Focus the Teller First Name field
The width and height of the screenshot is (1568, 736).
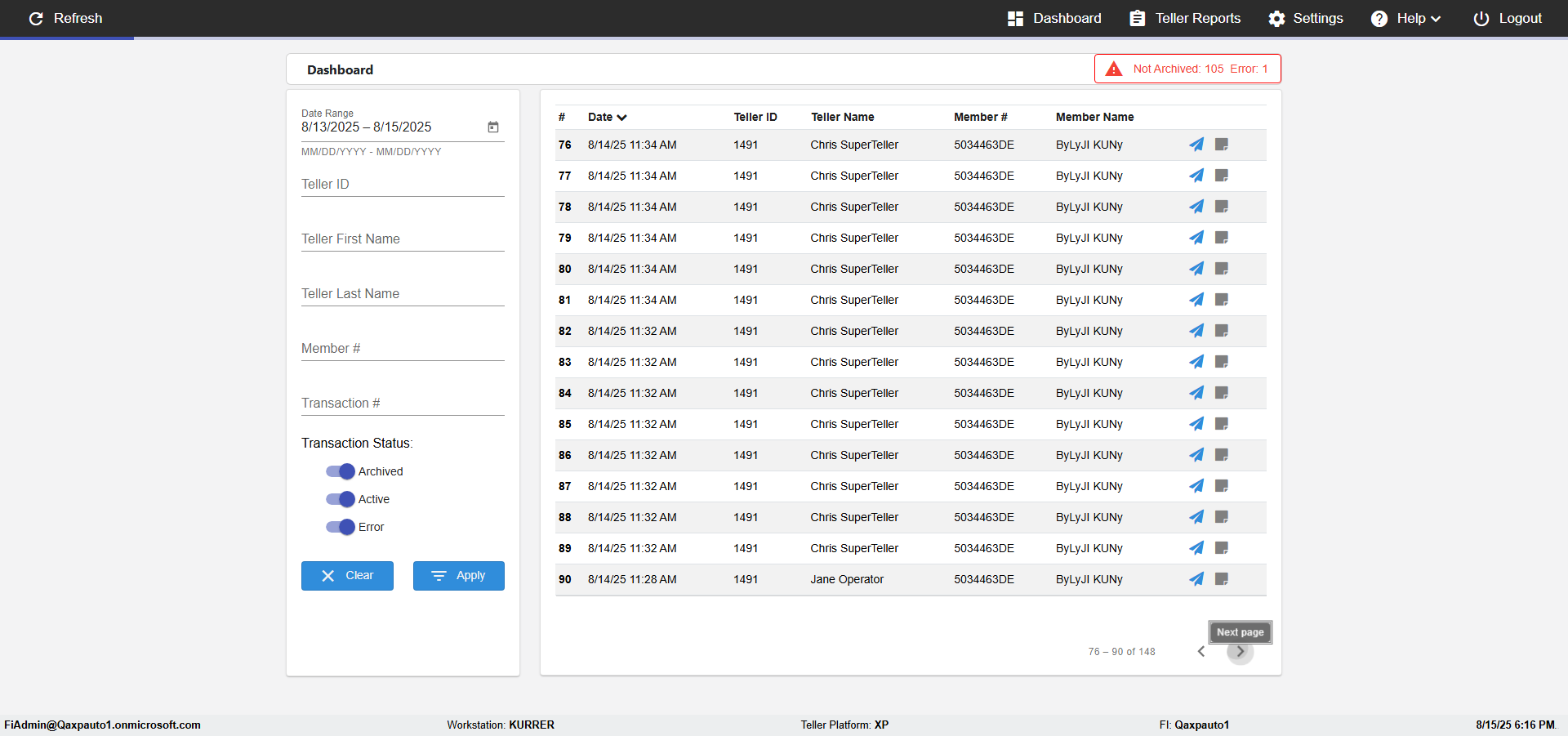pyautogui.click(x=403, y=239)
